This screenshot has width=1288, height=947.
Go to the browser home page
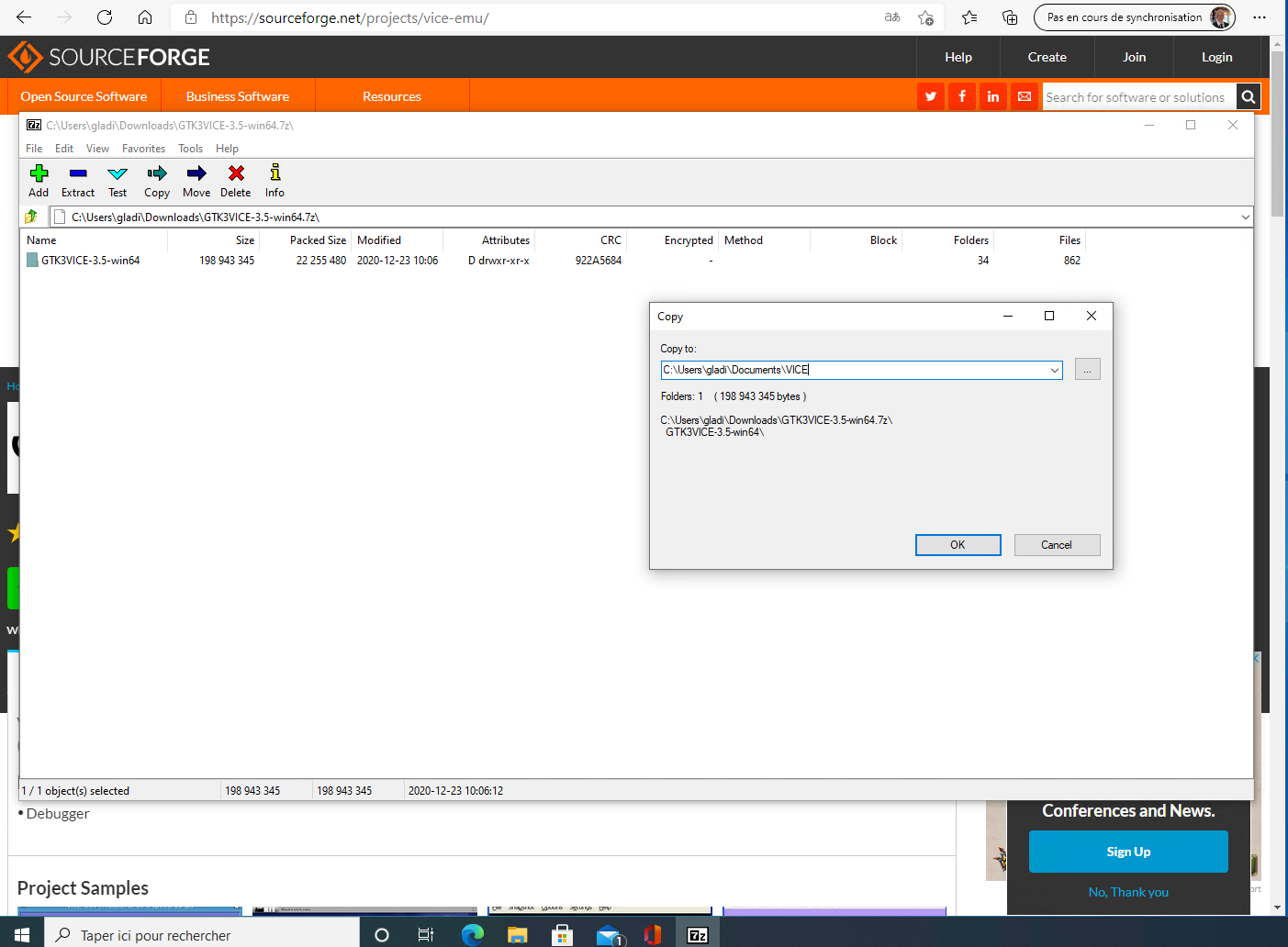click(x=145, y=17)
